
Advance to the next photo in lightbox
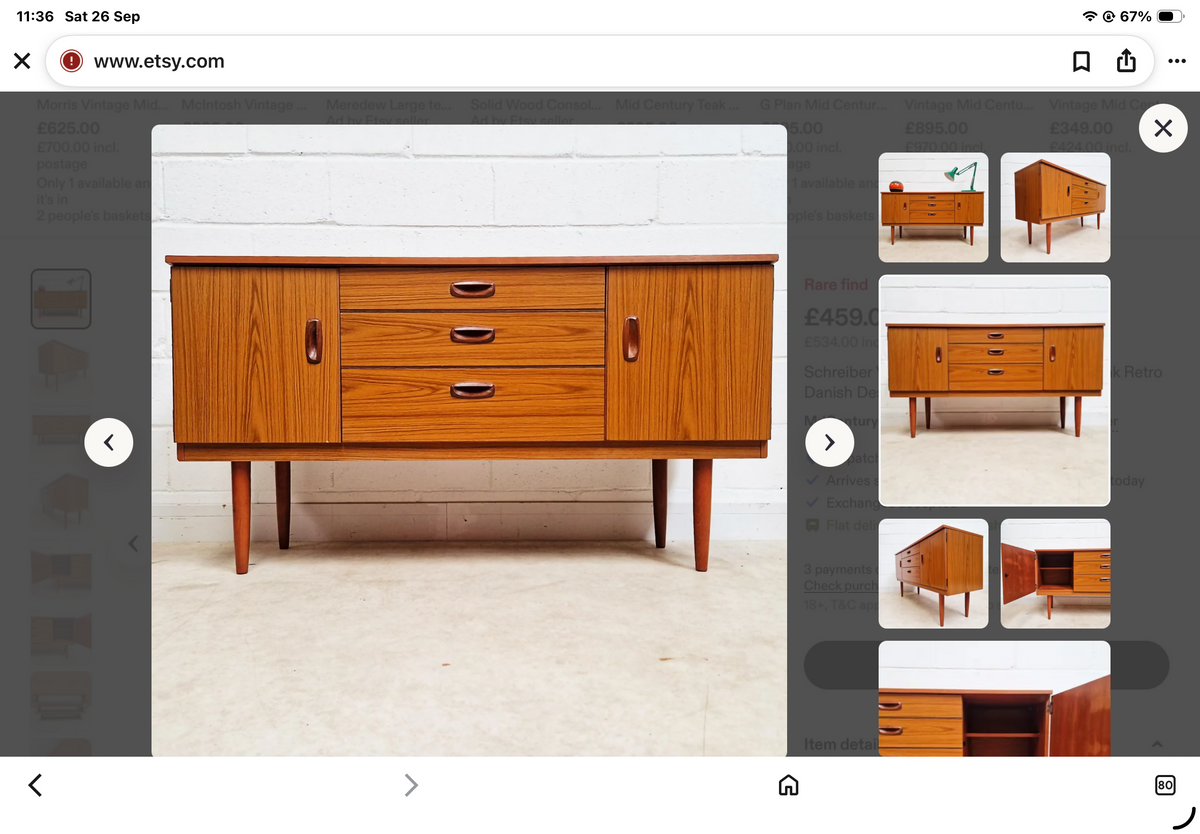pos(829,442)
